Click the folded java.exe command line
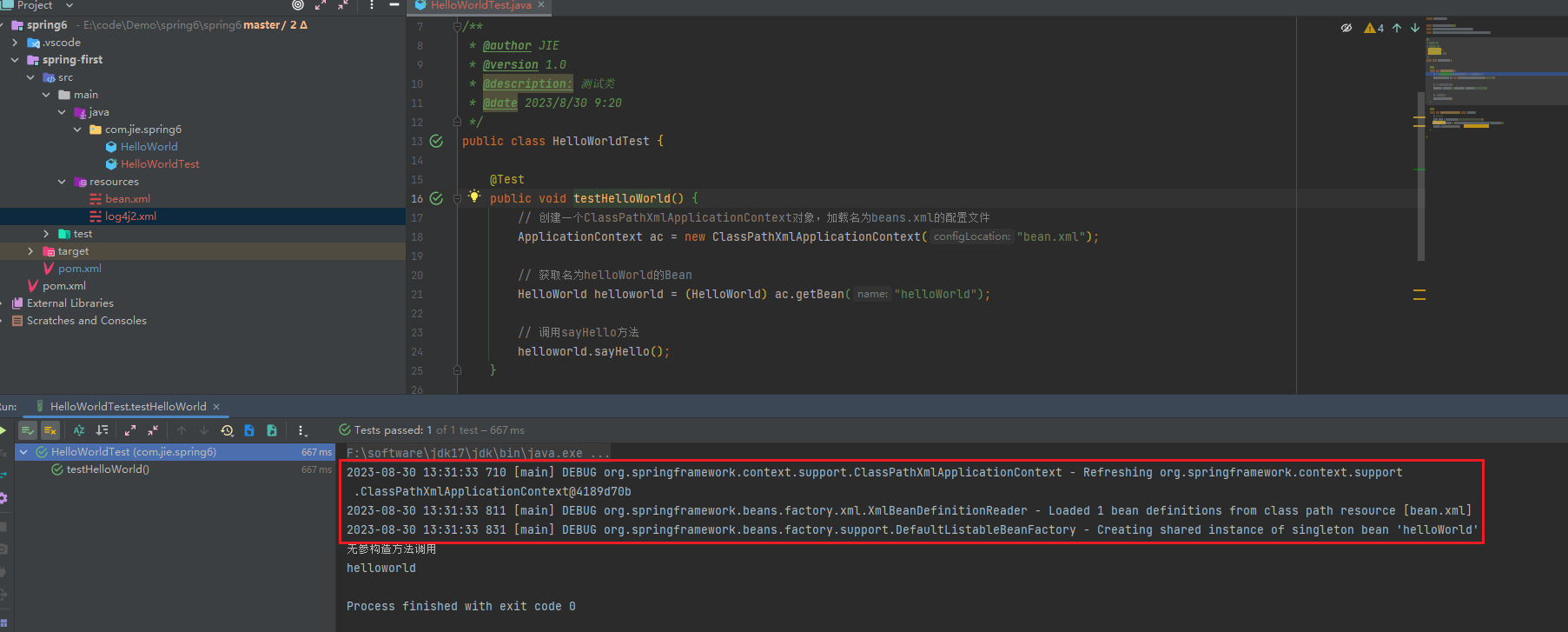Image resolution: width=1568 pixels, height=632 pixels. [x=478, y=453]
